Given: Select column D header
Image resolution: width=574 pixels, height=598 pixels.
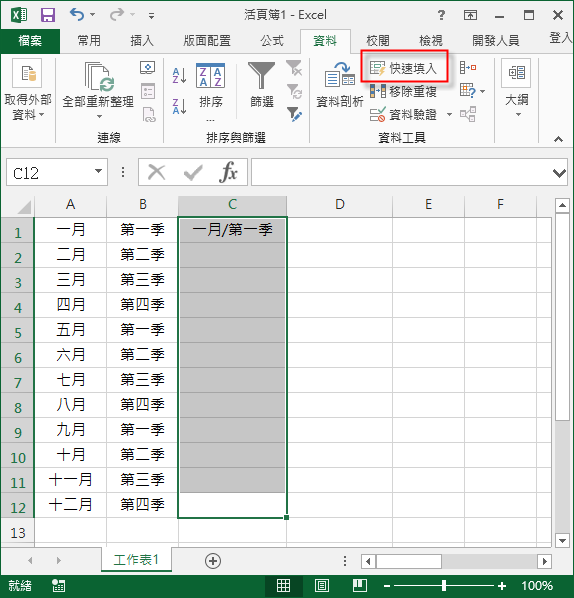Looking at the screenshot, I should [x=339, y=205].
